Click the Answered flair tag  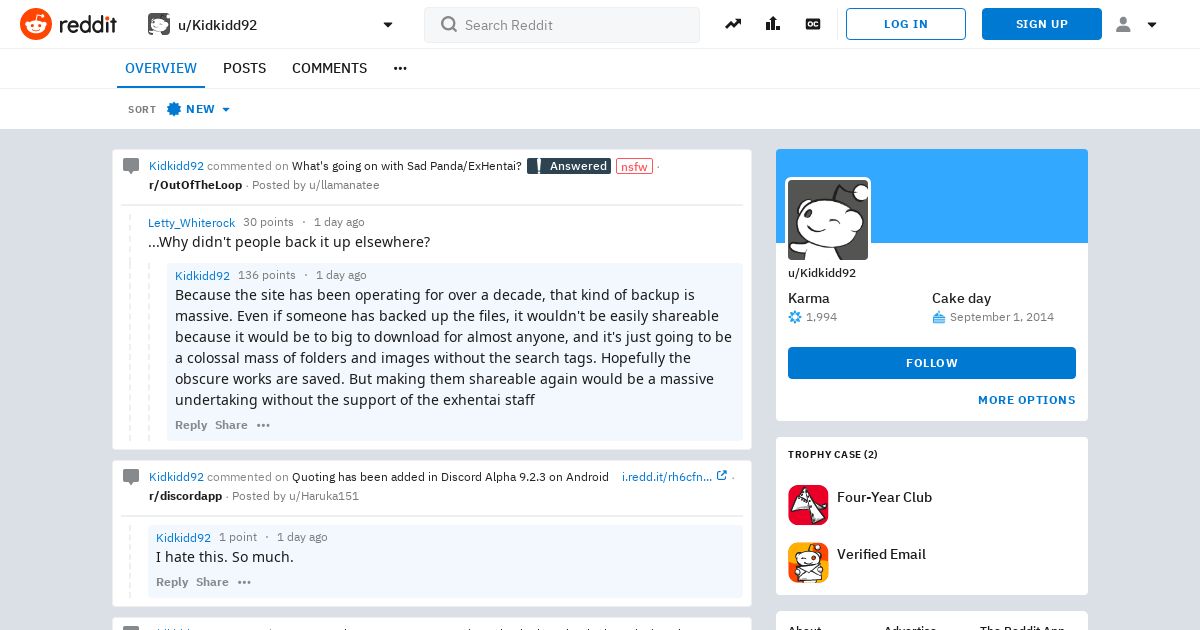click(x=569, y=166)
